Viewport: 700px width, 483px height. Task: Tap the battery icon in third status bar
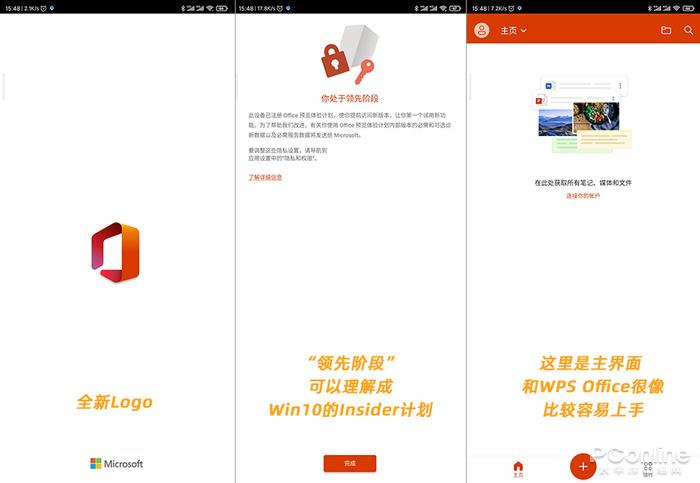[x=688, y=8]
